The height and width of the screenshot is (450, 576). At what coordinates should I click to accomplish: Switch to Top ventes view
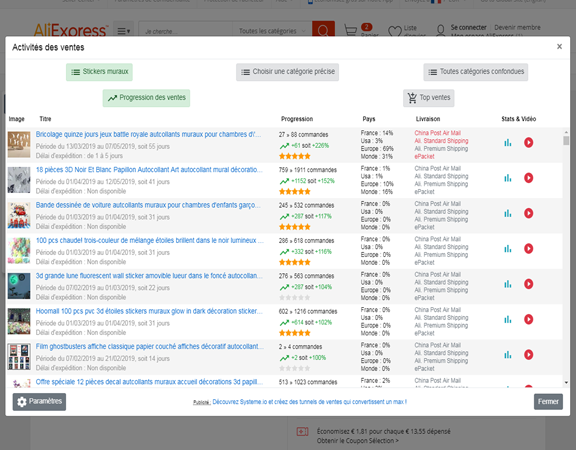coord(429,98)
